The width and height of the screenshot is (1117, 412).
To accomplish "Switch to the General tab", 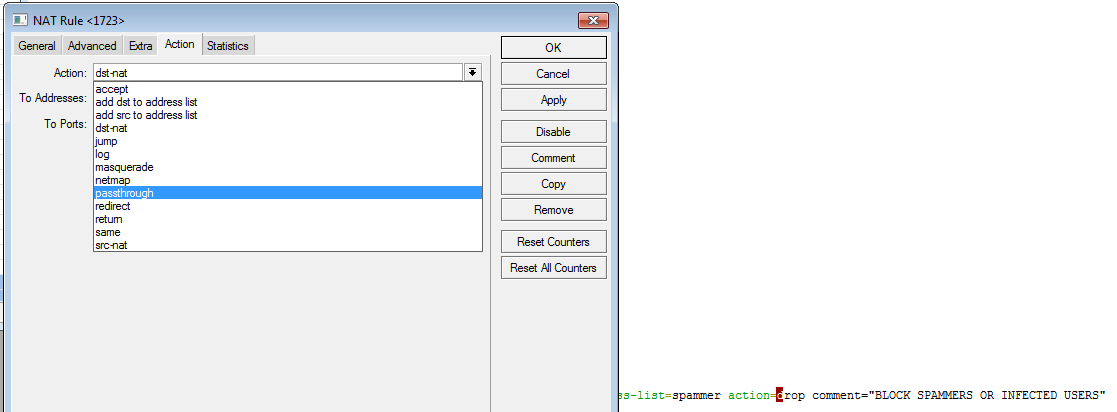I will click(x=37, y=46).
